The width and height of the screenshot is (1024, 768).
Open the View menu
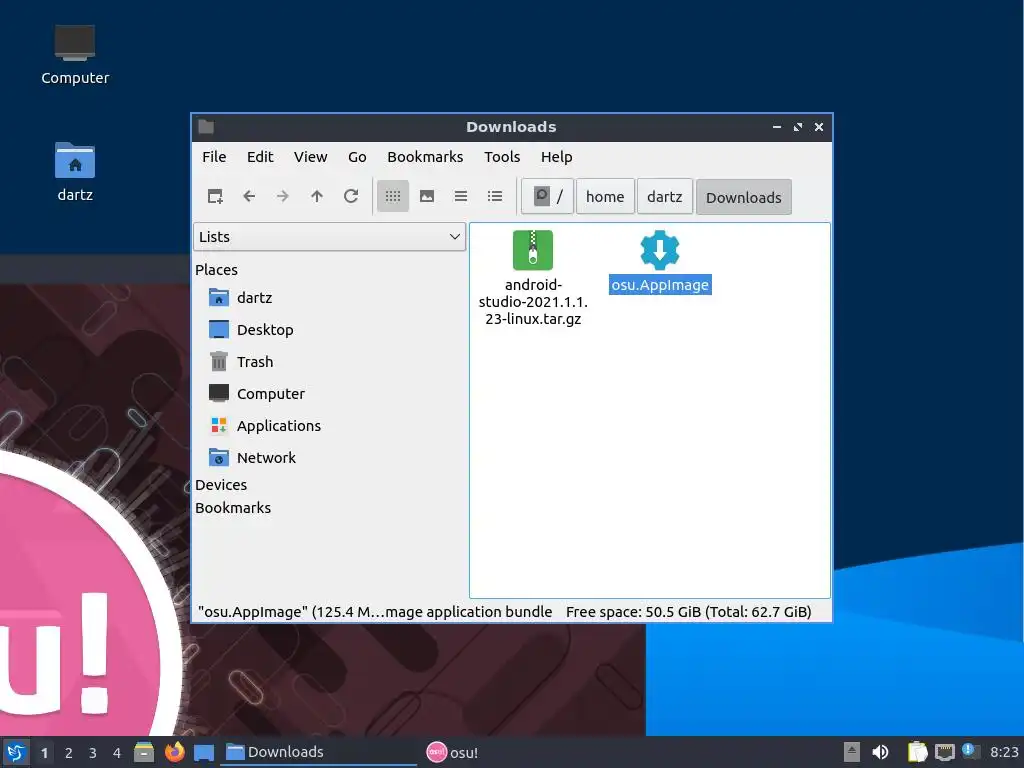pos(310,157)
